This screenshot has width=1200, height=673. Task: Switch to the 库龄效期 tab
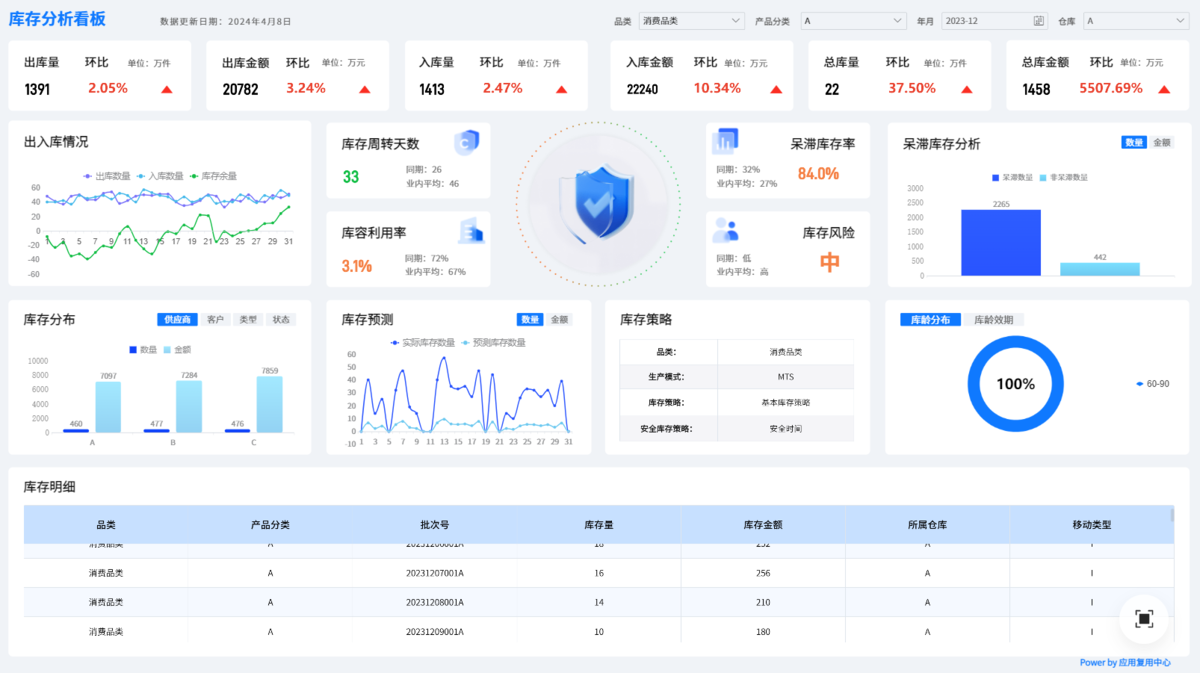point(994,320)
